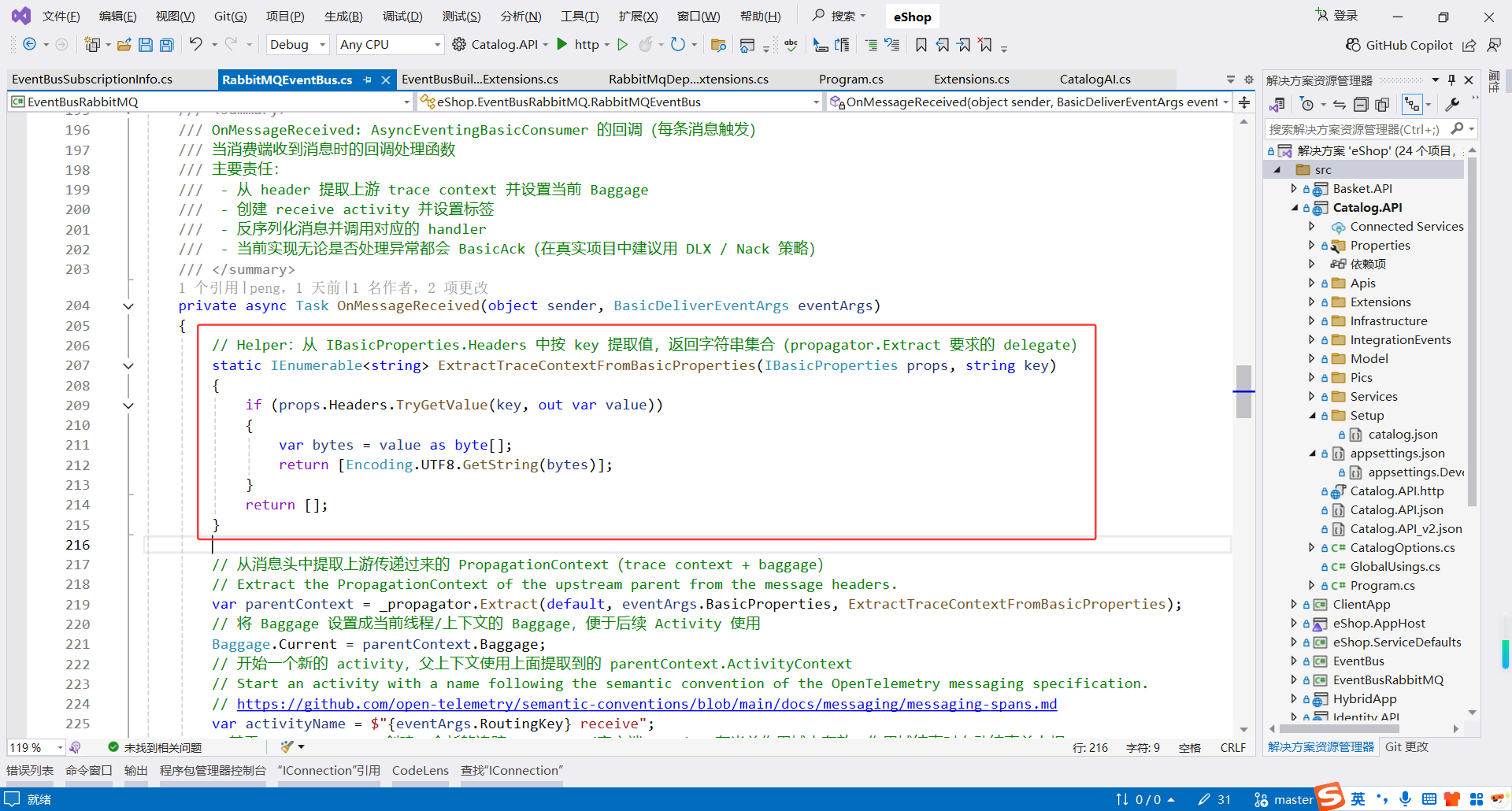
Task: Open the Debug configuration dropdown
Action: (297, 45)
